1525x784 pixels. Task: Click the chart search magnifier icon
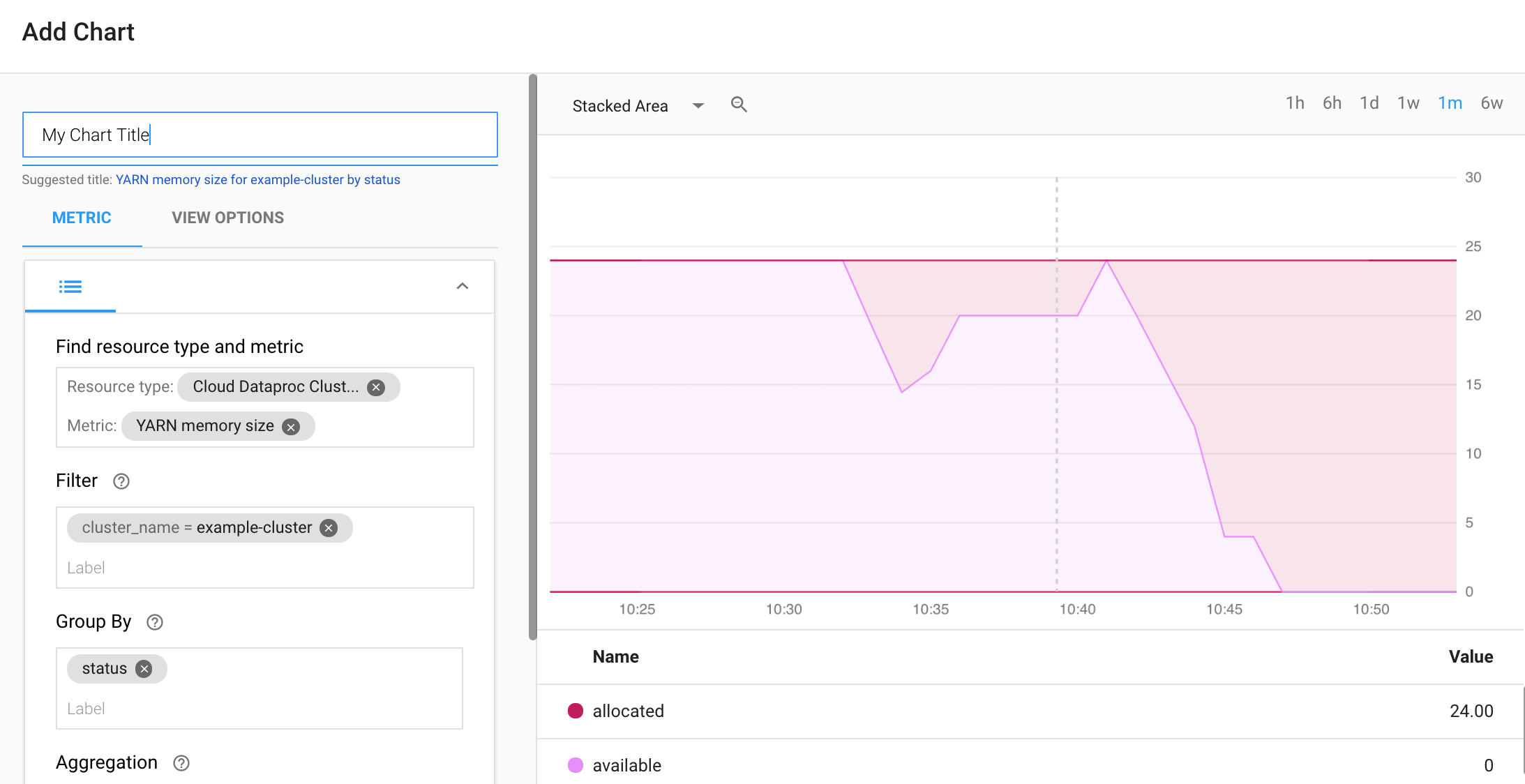click(x=739, y=105)
